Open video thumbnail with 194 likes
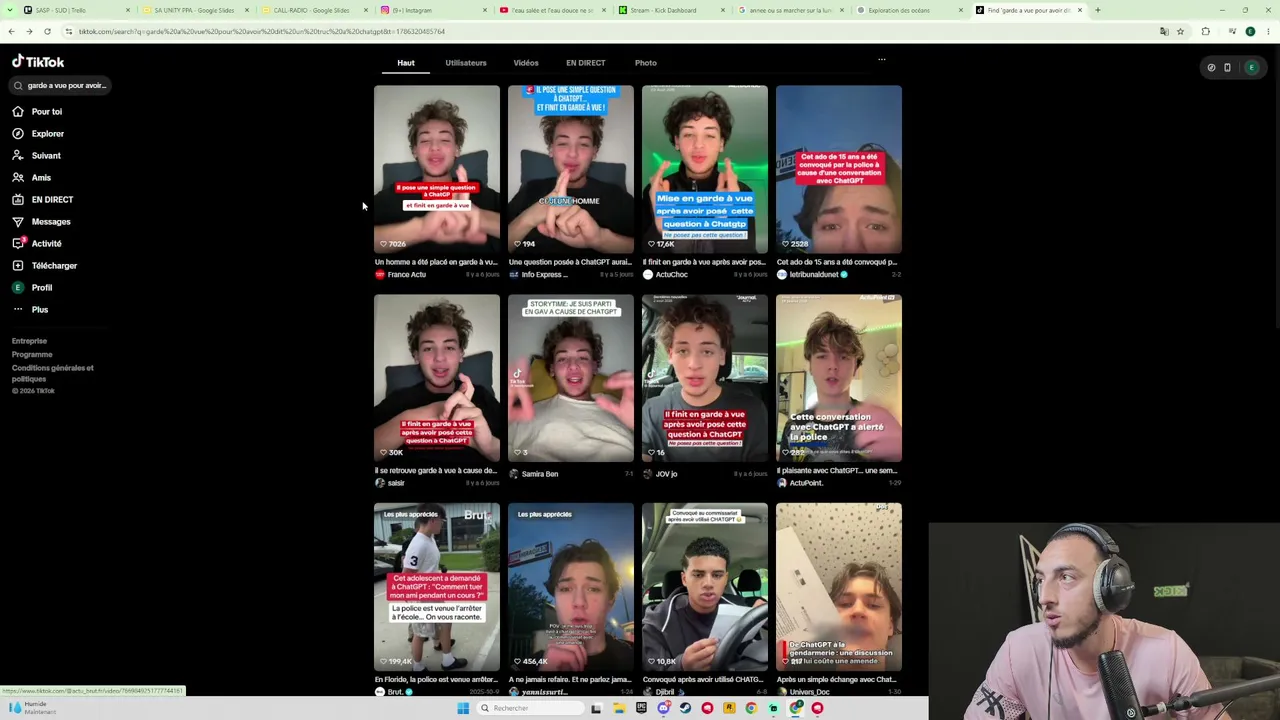Image resolution: width=1280 pixels, height=720 pixels. pos(571,169)
